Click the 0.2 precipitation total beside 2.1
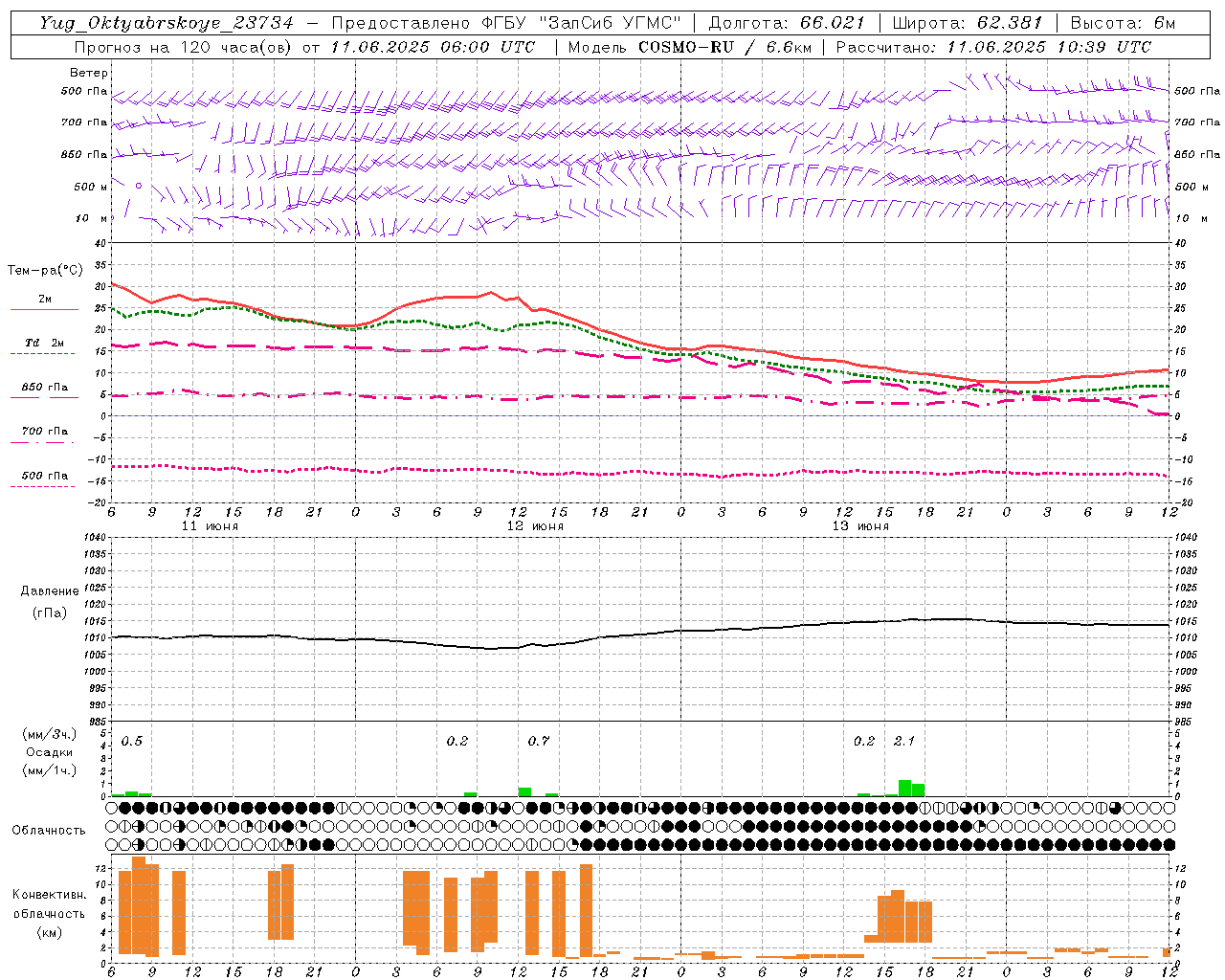This screenshot has width=1225, height=980. (864, 742)
